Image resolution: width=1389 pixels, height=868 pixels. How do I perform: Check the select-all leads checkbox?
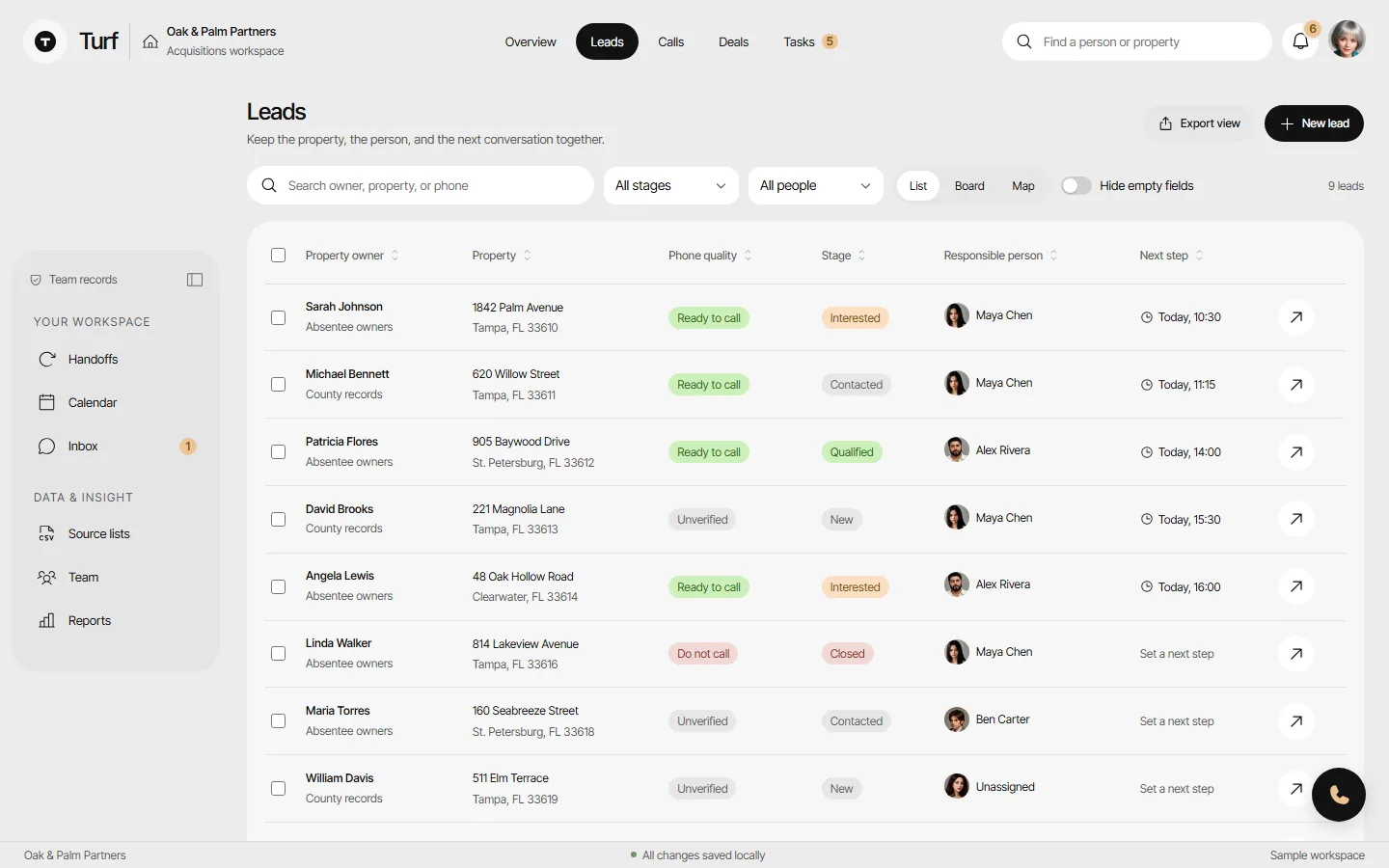(279, 256)
